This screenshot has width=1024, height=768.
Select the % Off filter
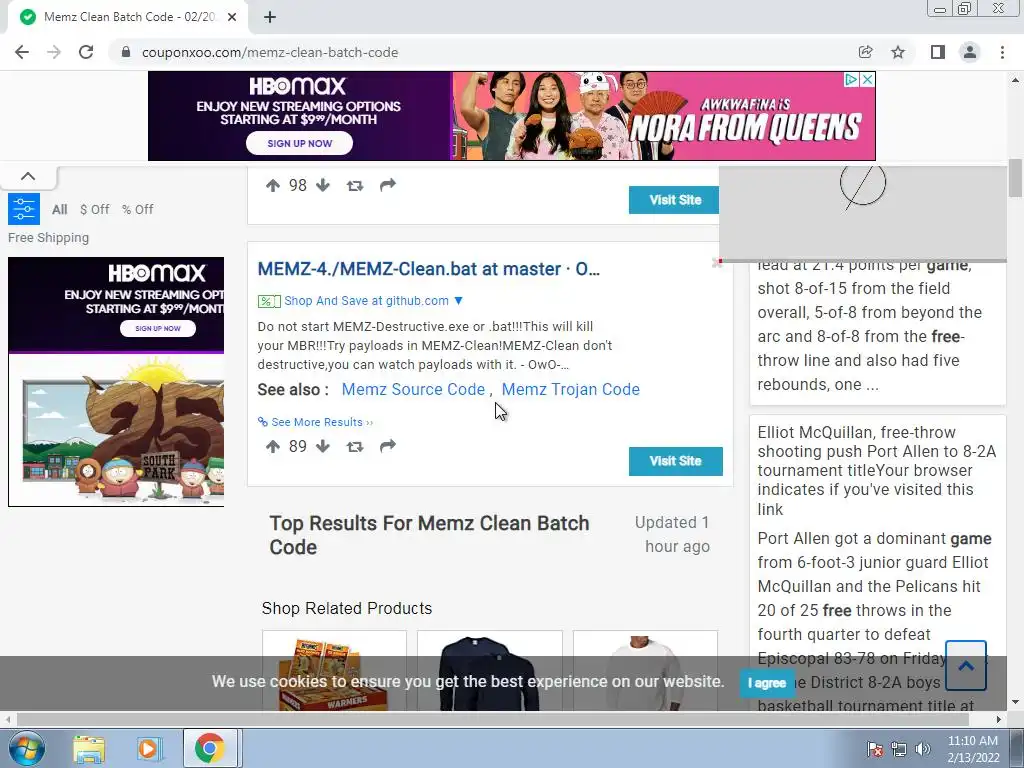(137, 210)
